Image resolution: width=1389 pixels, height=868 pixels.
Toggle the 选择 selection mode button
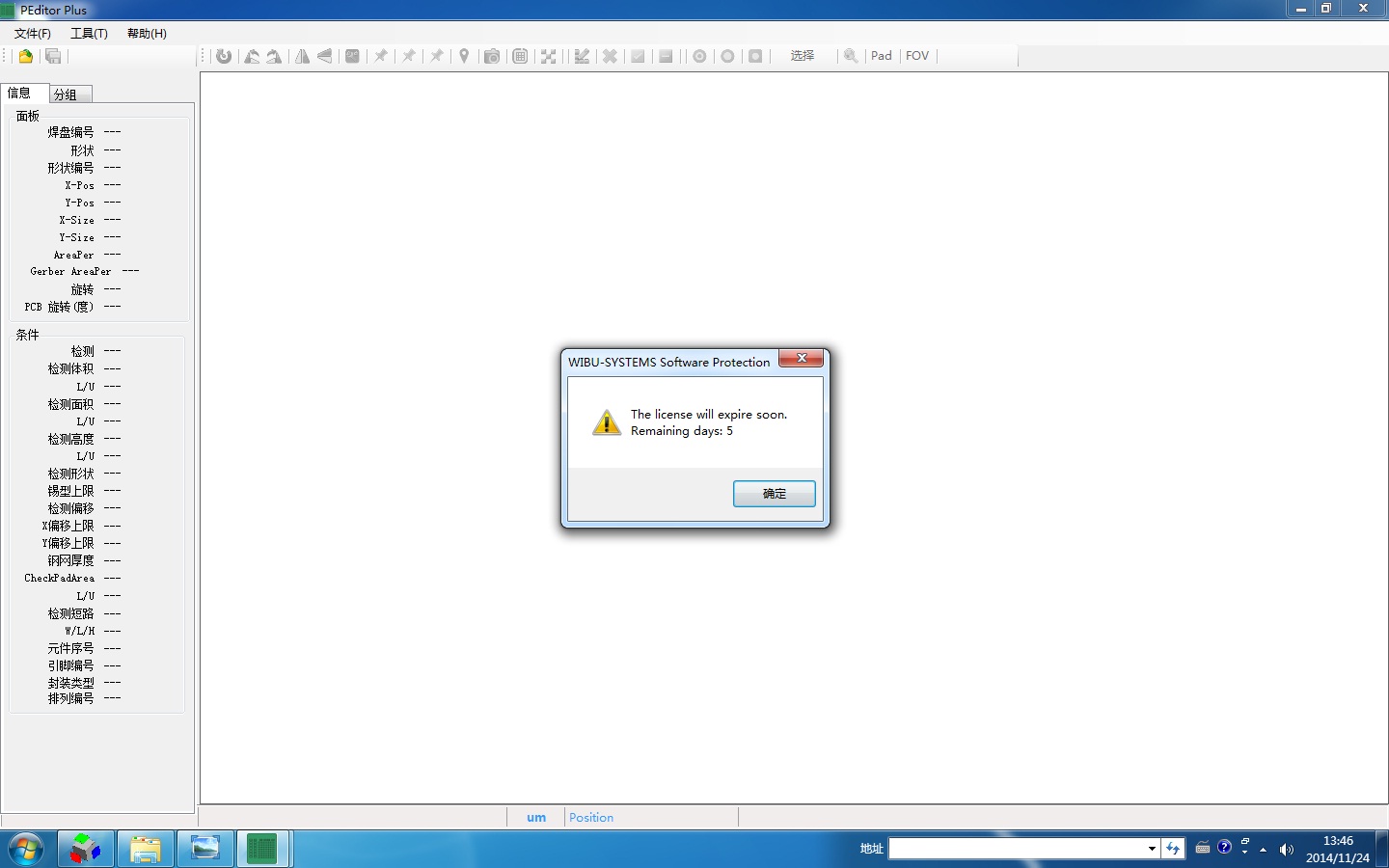803,56
